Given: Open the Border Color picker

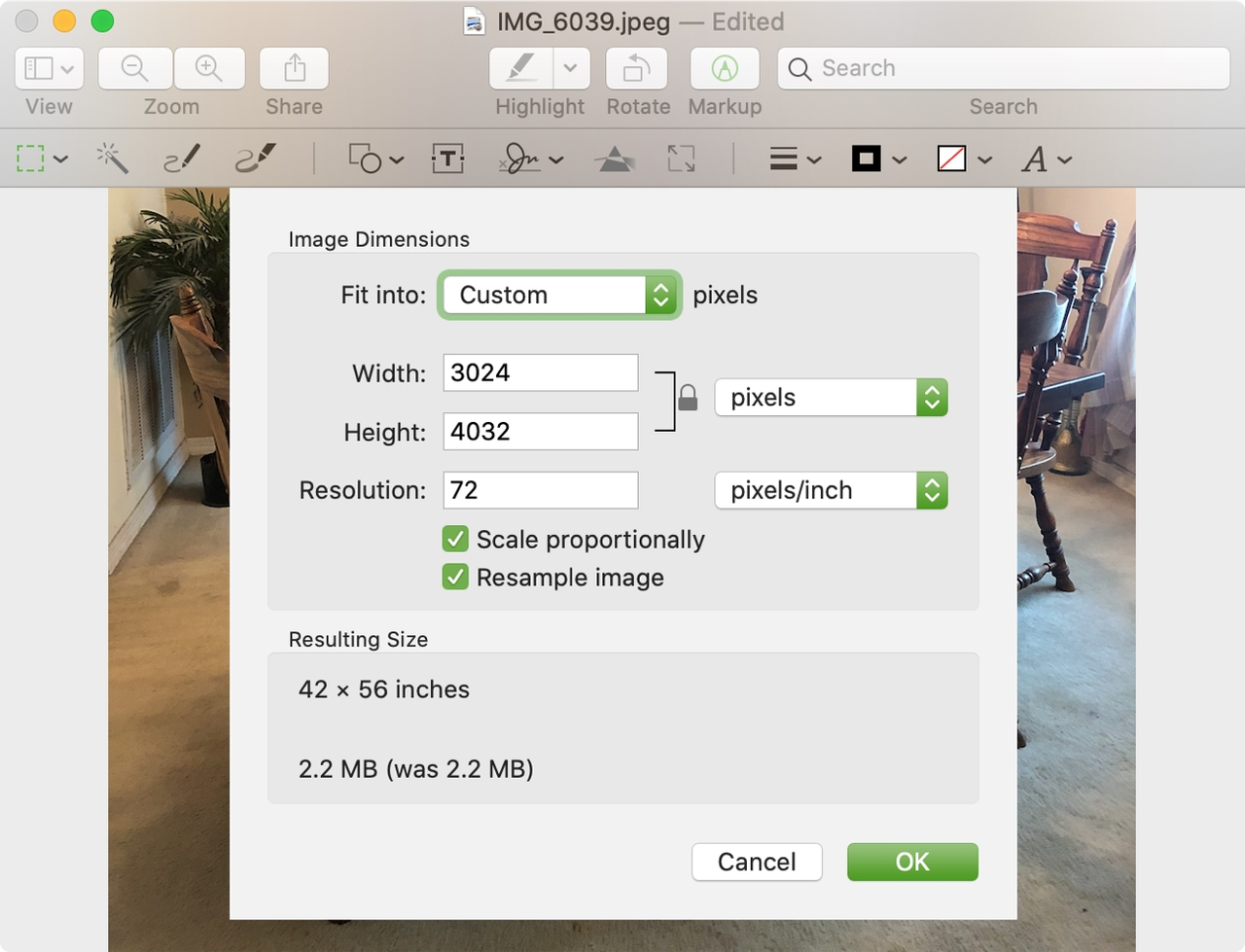Looking at the screenshot, I should click(864, 159).
